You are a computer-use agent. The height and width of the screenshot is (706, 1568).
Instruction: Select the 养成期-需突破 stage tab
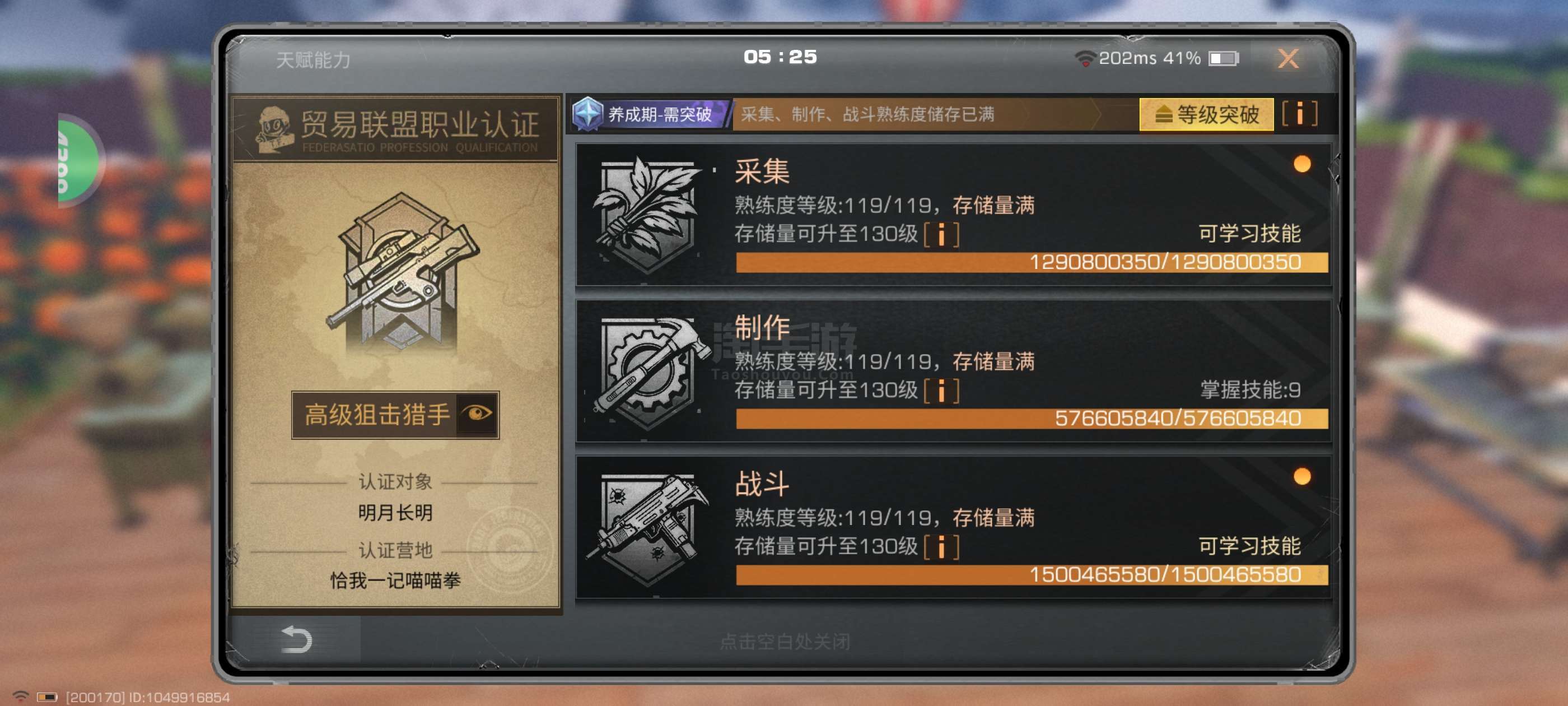click(x=651, y=114)
